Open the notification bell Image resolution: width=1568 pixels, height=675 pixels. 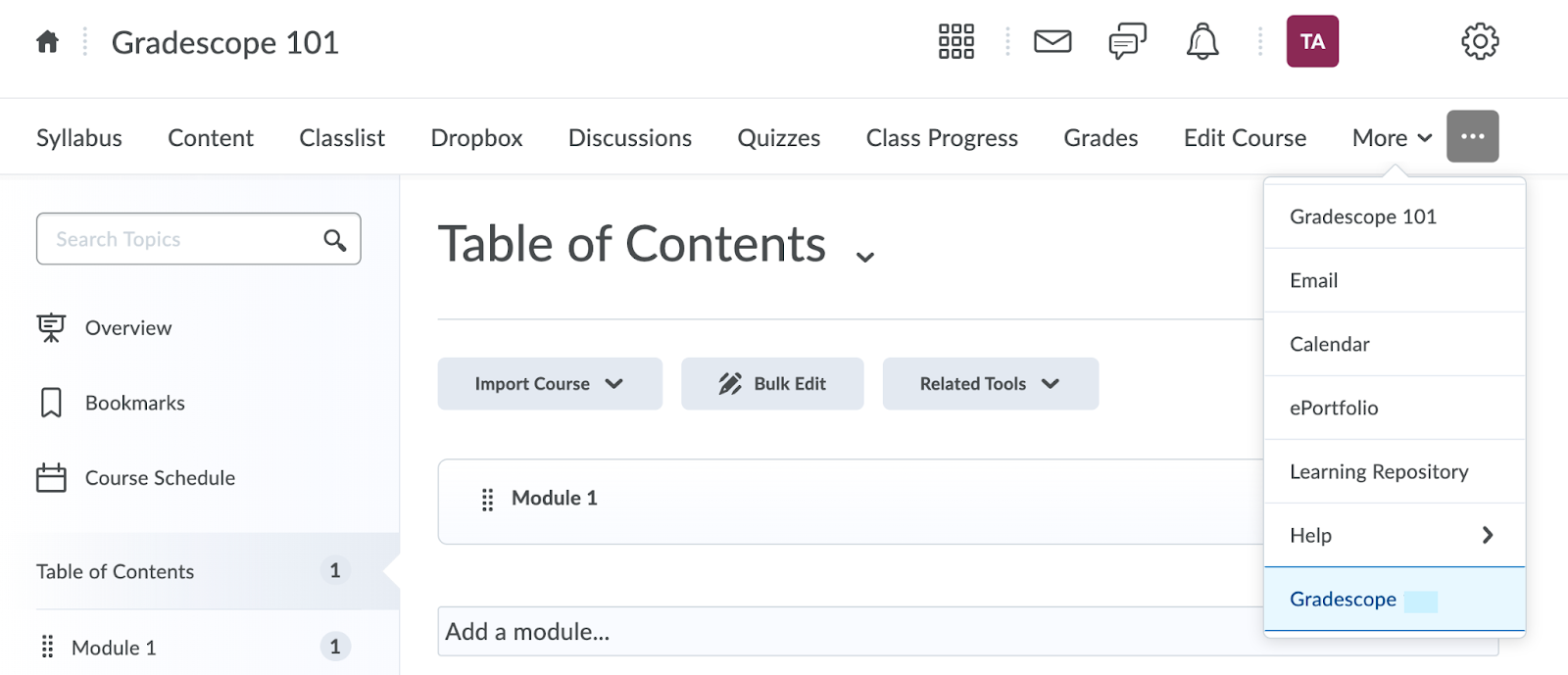click(1201, 41)
